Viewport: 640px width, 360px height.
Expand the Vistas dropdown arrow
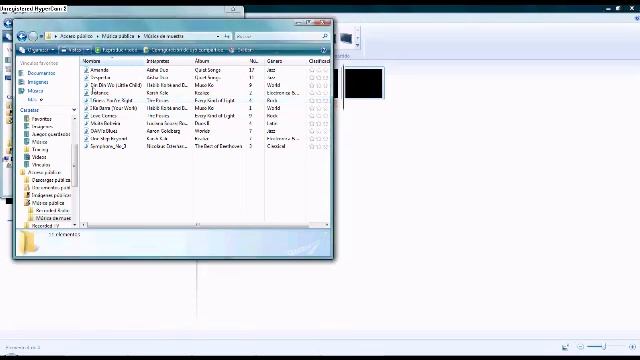pos(87,50)
